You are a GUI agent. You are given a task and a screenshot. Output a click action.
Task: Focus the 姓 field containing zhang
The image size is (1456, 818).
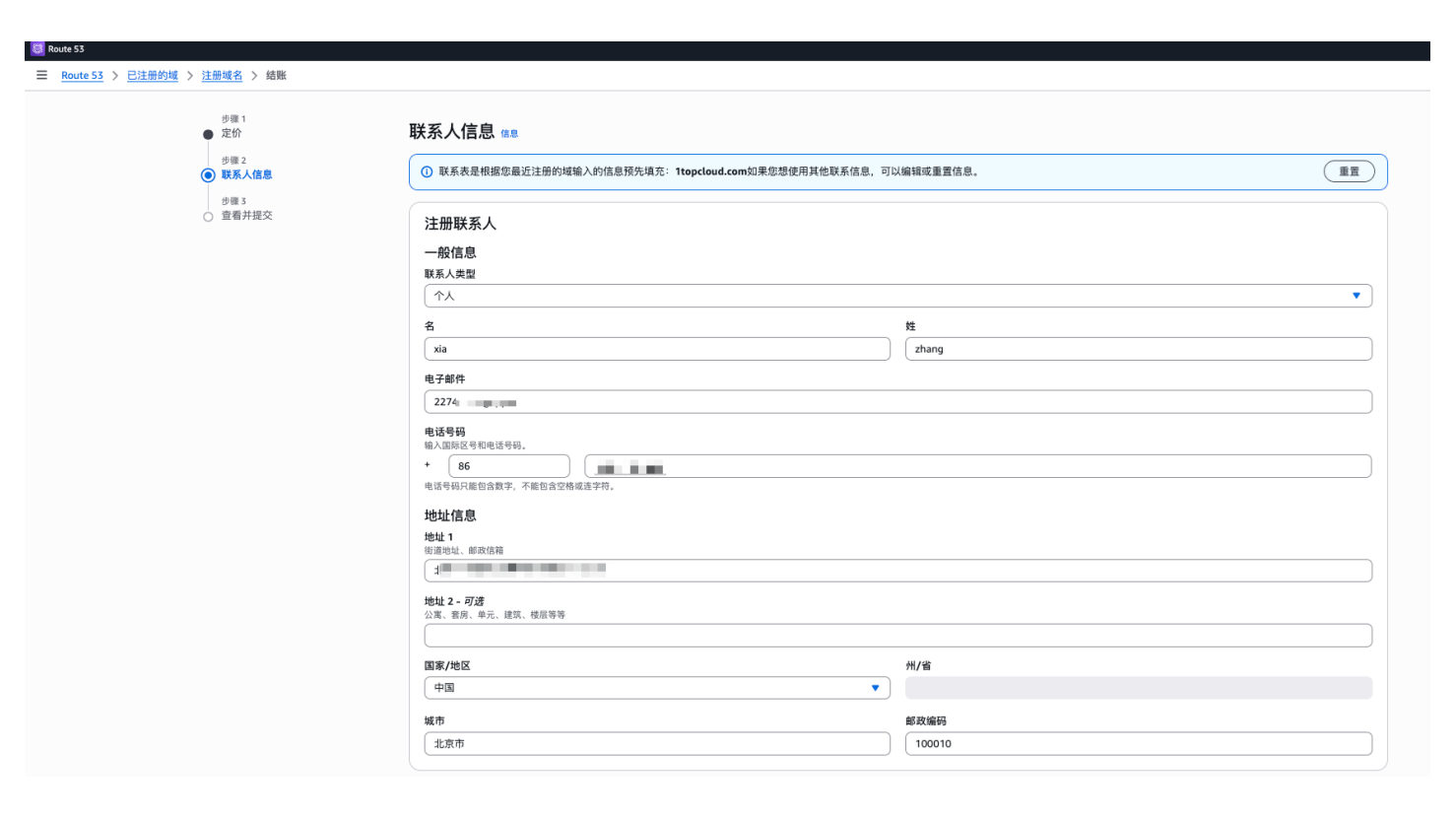pos(1138,349)
